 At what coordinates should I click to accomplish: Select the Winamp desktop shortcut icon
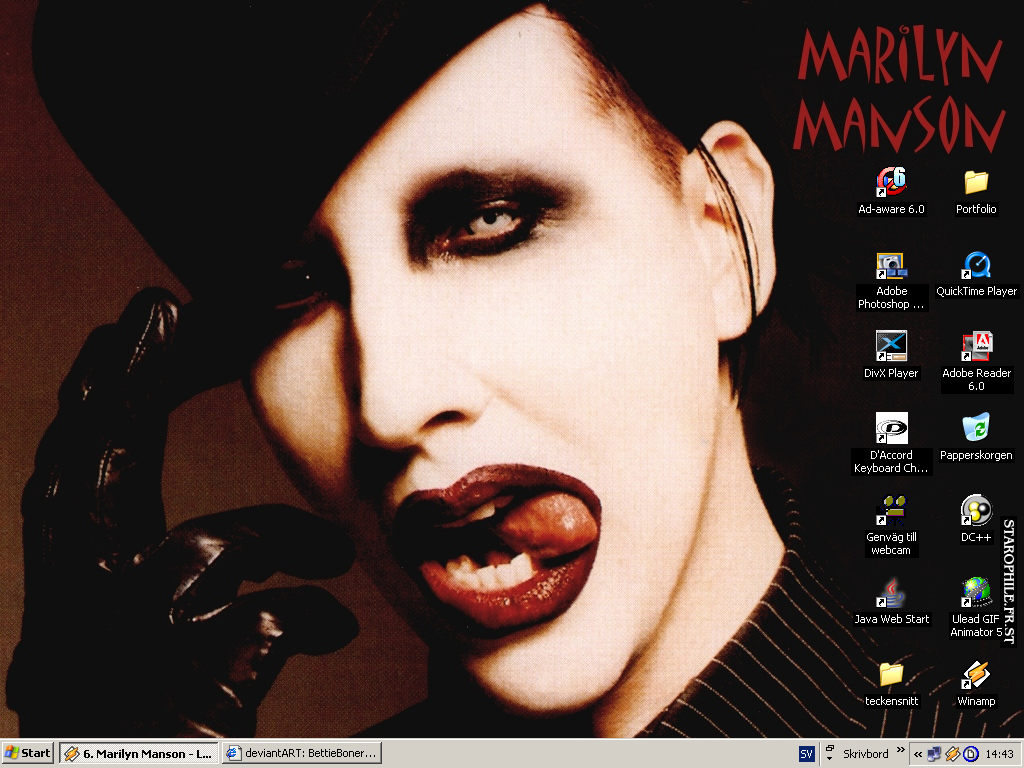tap(976, 675)
